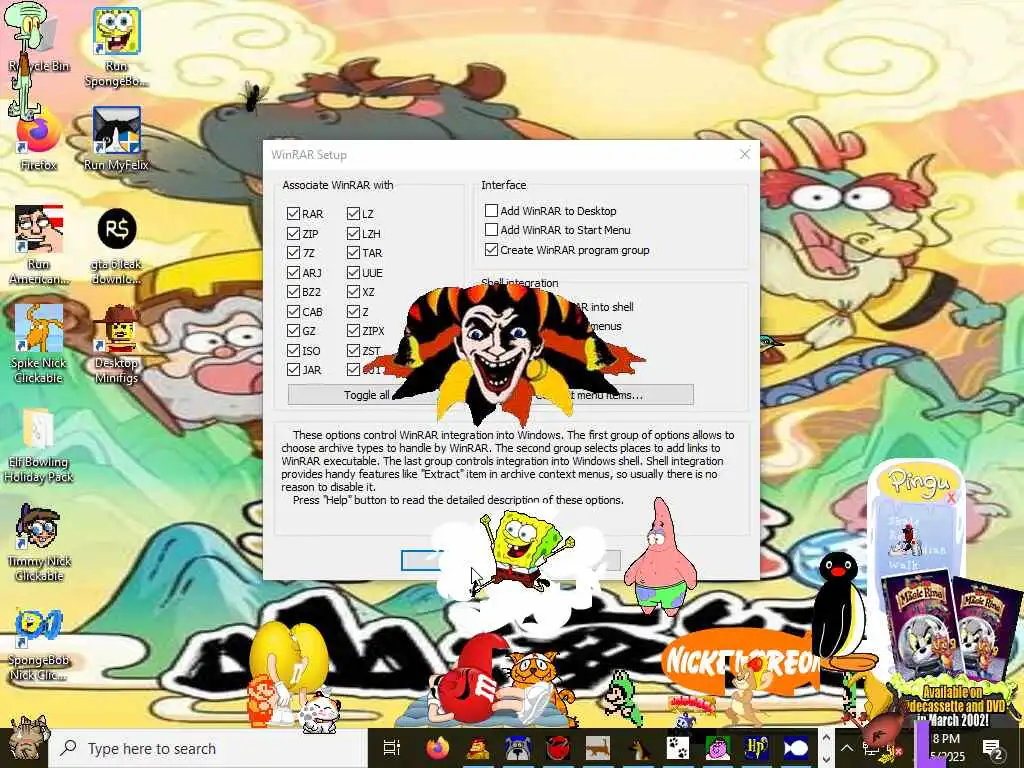Disable the ISO association checkbox
The width and height of the screenshot is (1024, 768).
[x=293, y=351]
